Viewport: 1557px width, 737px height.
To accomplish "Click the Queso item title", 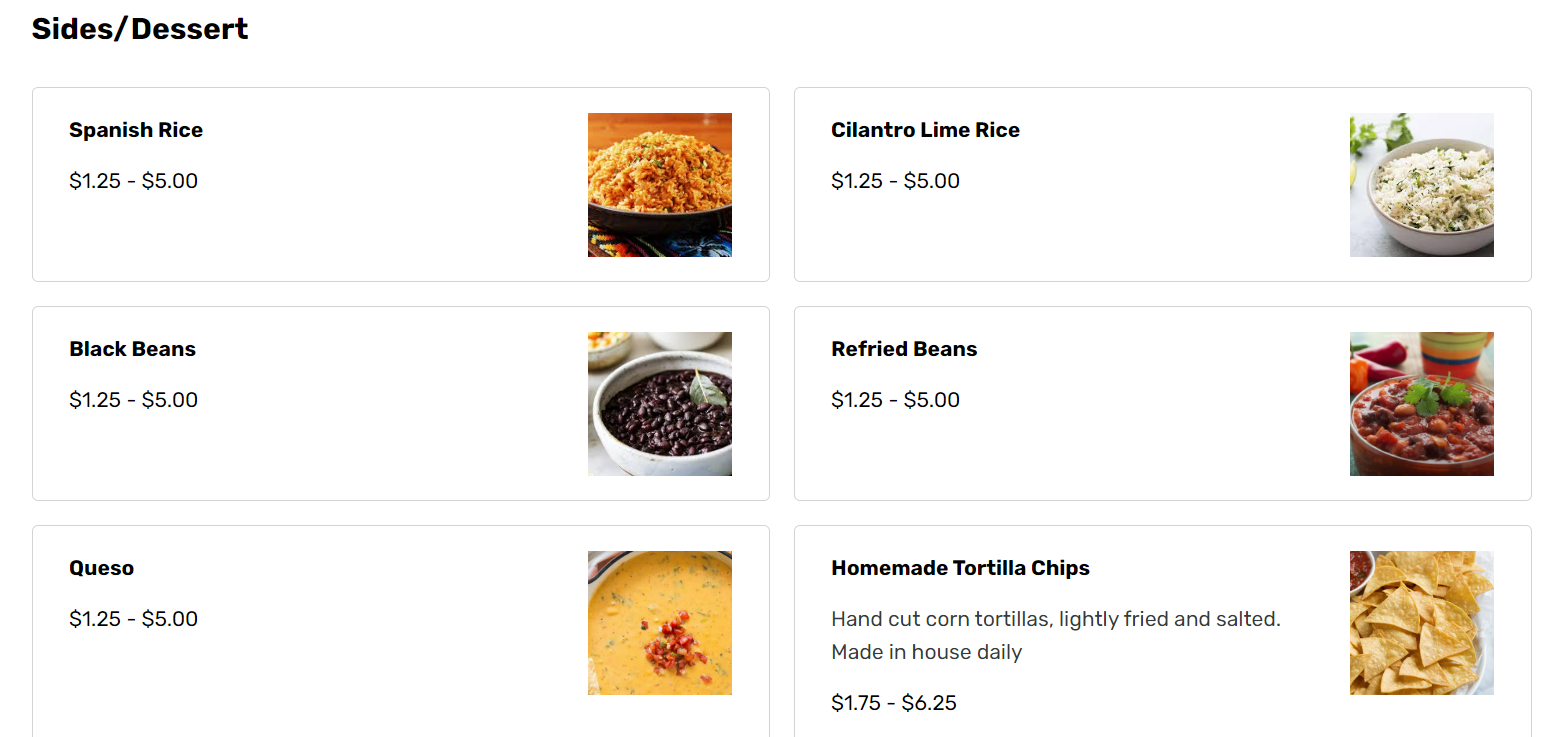I will [x=101, y=568].
